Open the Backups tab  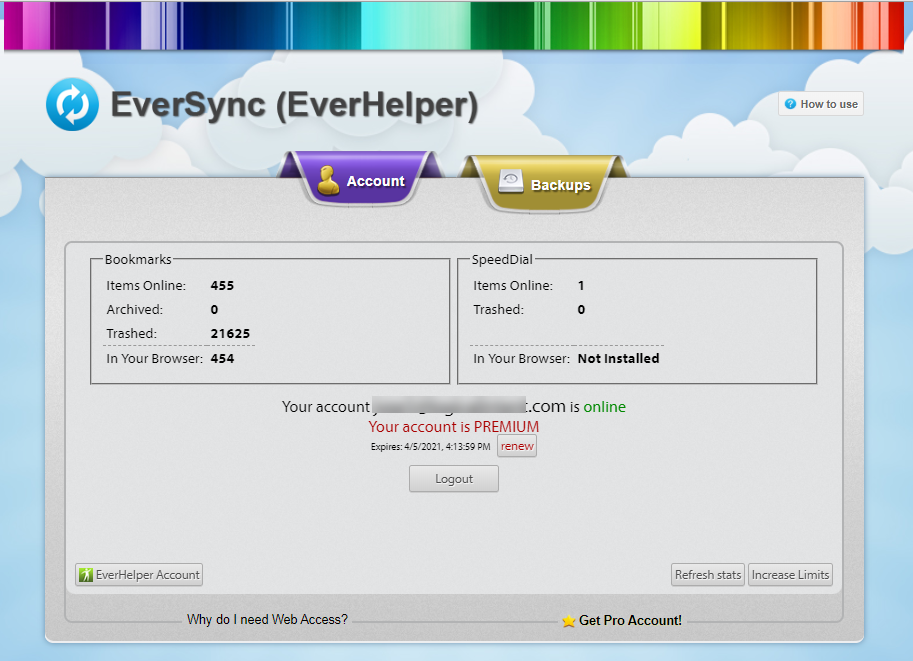pos(544,184)
